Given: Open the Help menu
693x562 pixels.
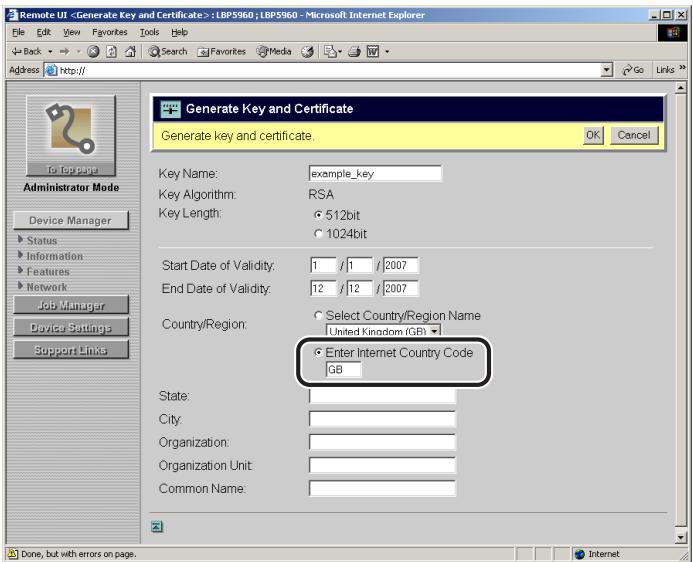Looking at the screenshot, I should coord(179,32).
